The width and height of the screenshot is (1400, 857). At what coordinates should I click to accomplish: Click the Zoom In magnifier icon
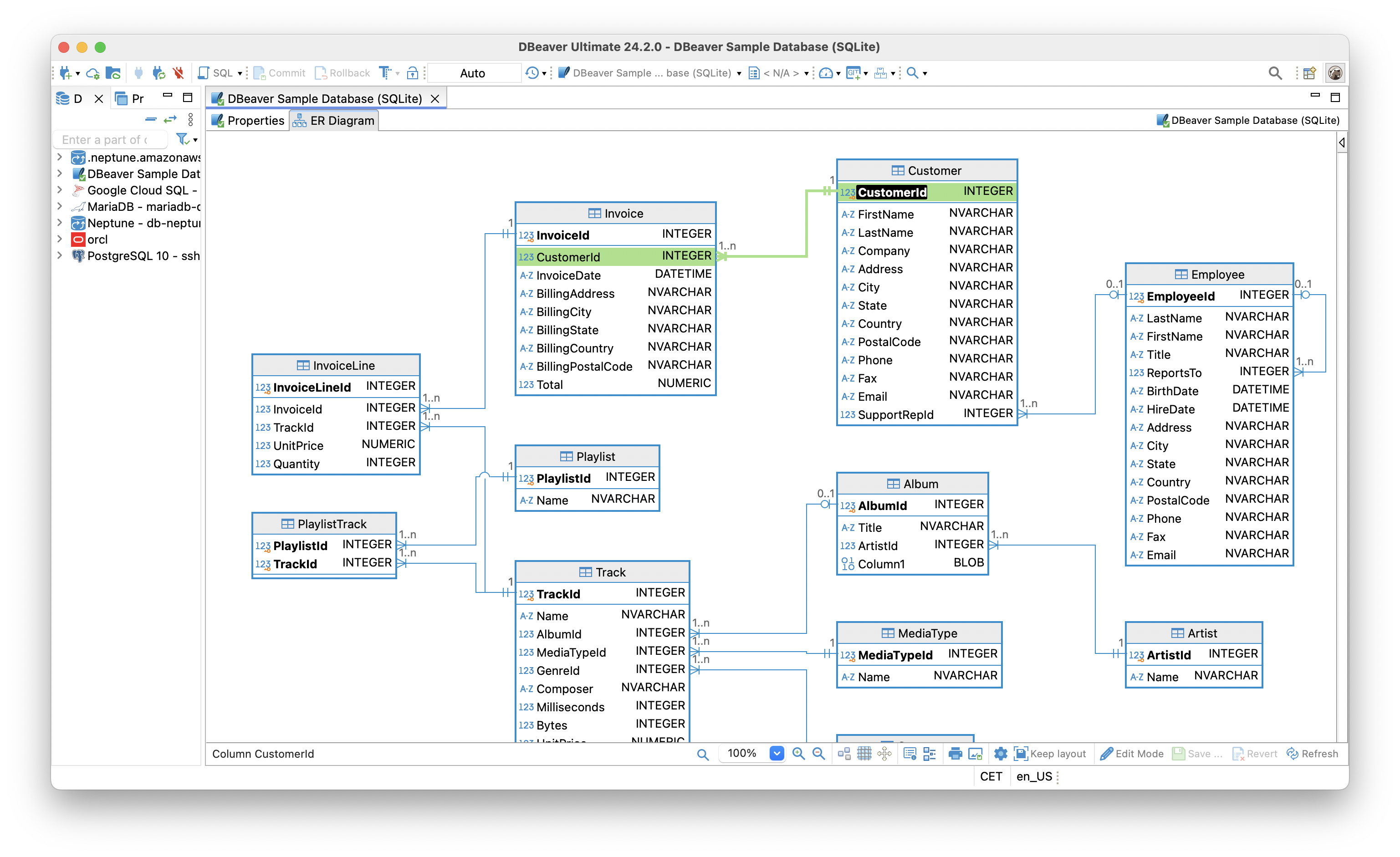[x=798, y=754]
